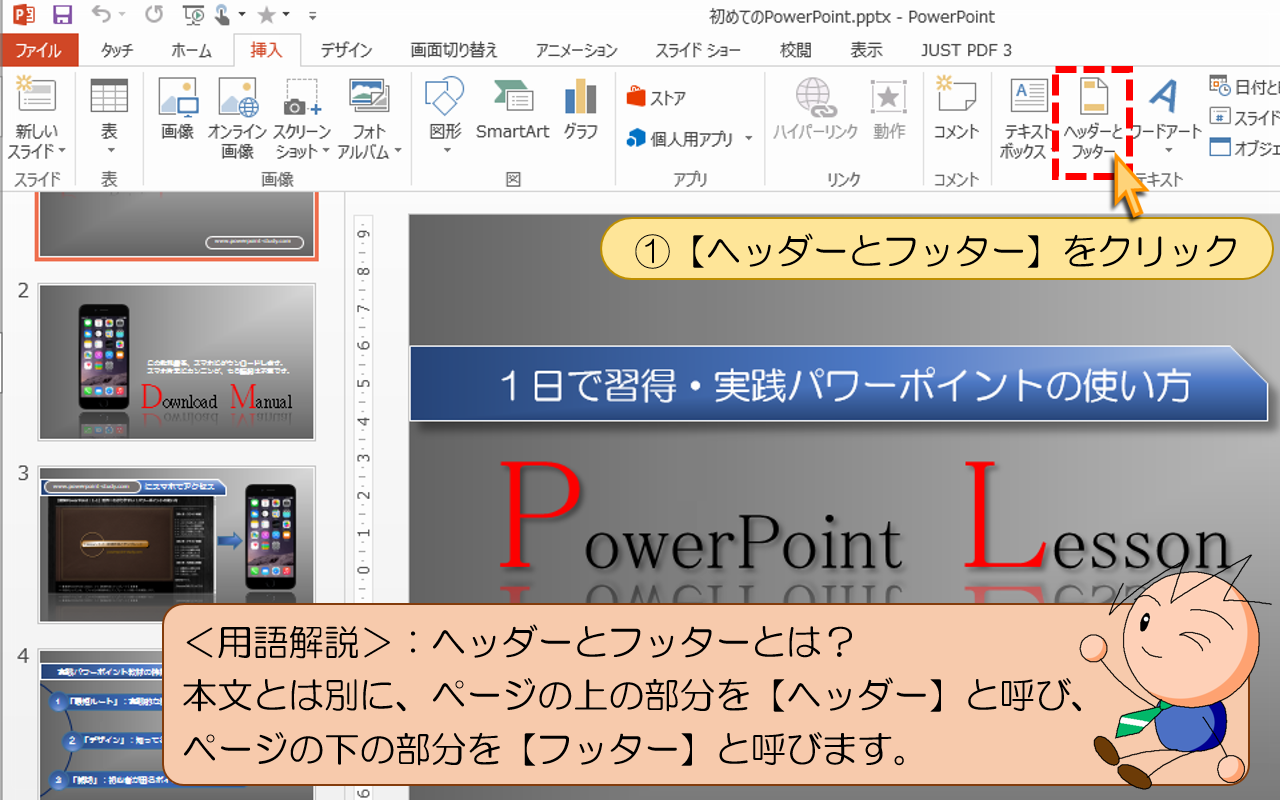Switch to the 表示 tab
1280x800 pixels.
pyautogui.click(x=866, y=50)
